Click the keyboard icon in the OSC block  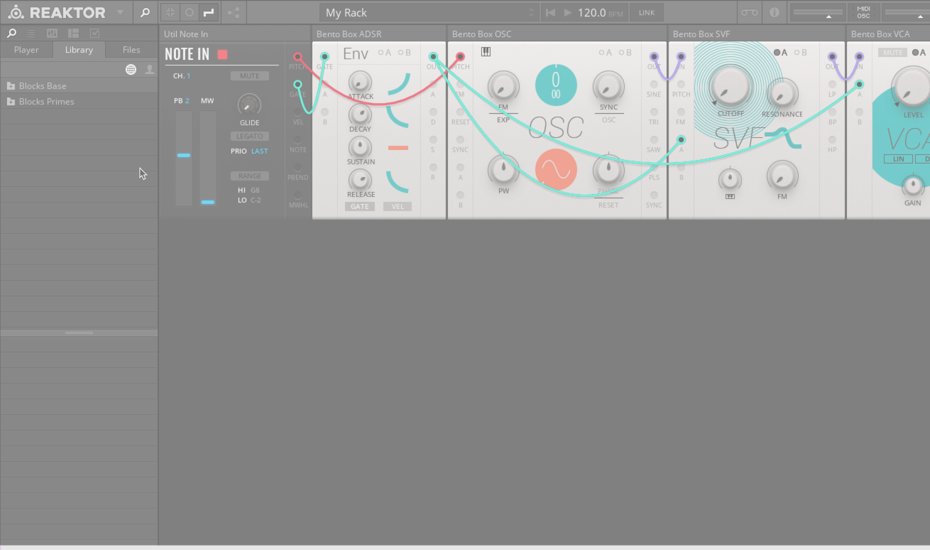486,52
